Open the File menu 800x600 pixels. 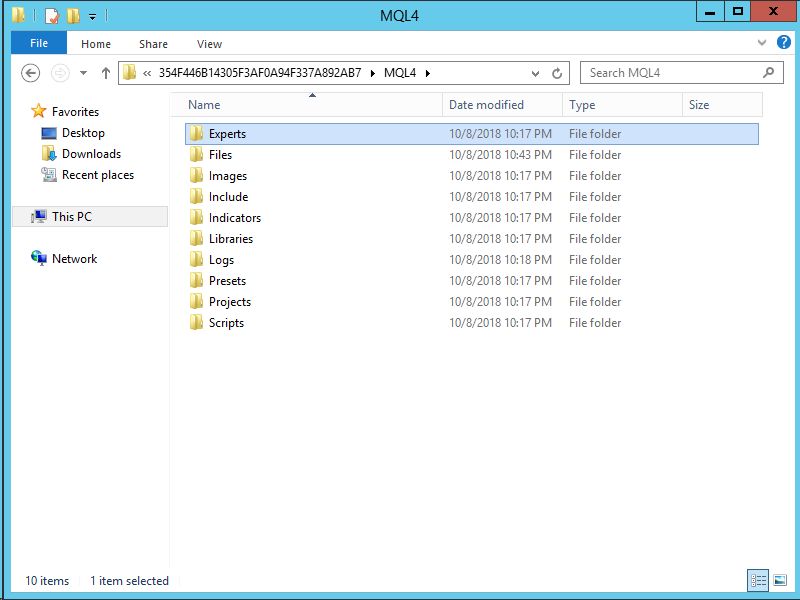tap(39, 43)
